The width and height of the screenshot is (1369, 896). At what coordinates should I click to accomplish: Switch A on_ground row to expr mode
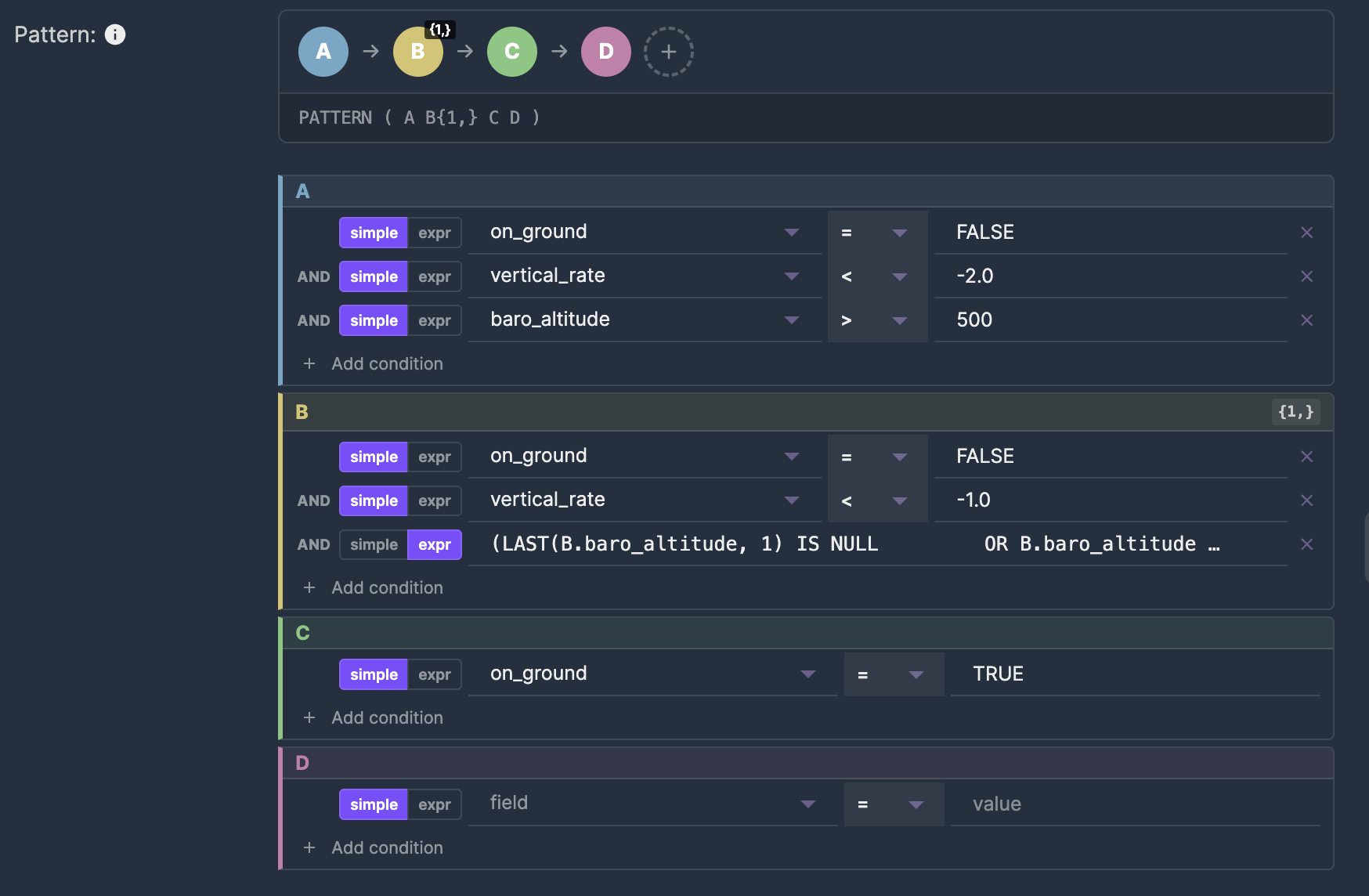pyautogui.click(x=435, y=233)
